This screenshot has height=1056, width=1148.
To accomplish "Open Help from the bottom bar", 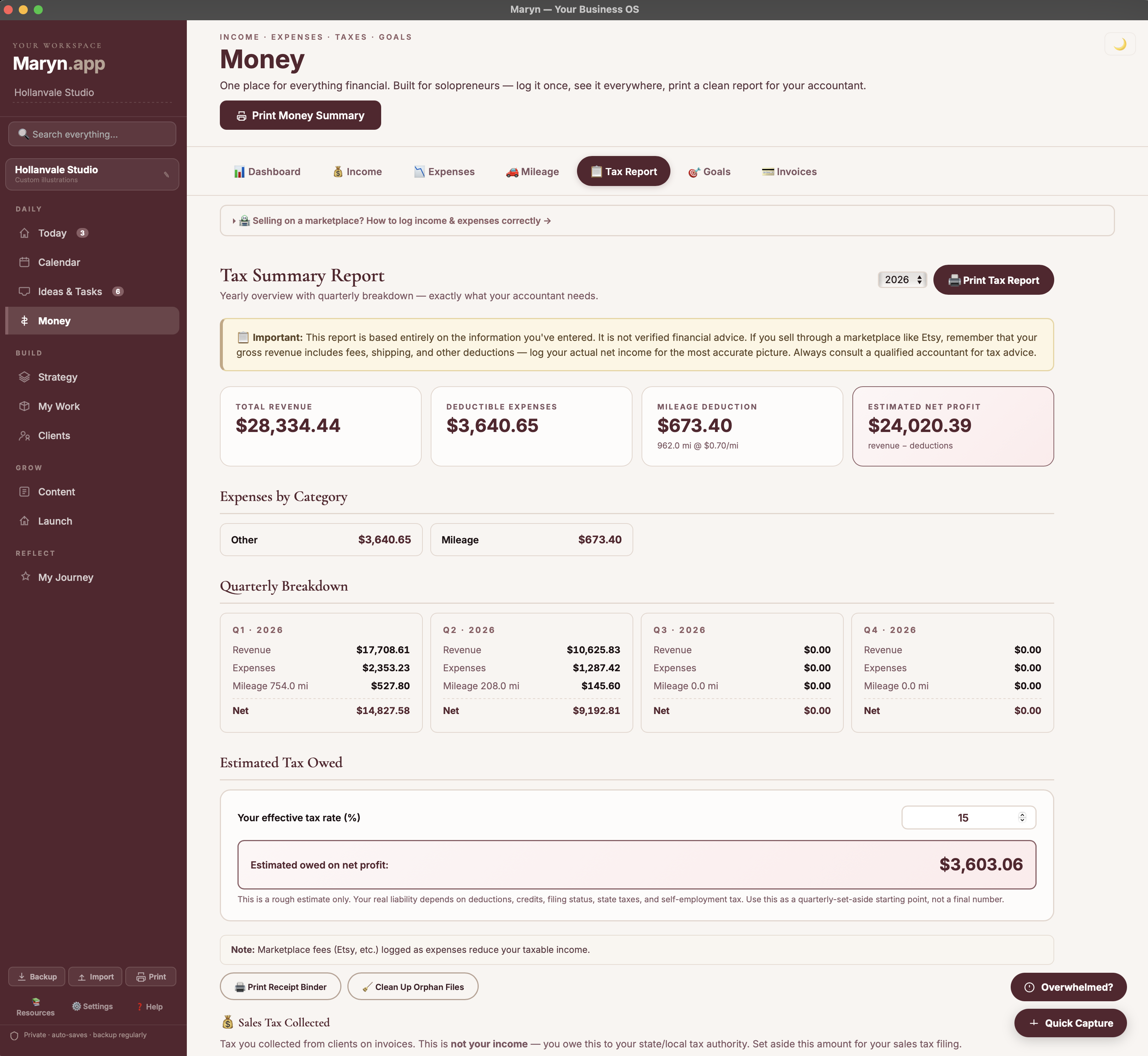I will (149, 1006).
